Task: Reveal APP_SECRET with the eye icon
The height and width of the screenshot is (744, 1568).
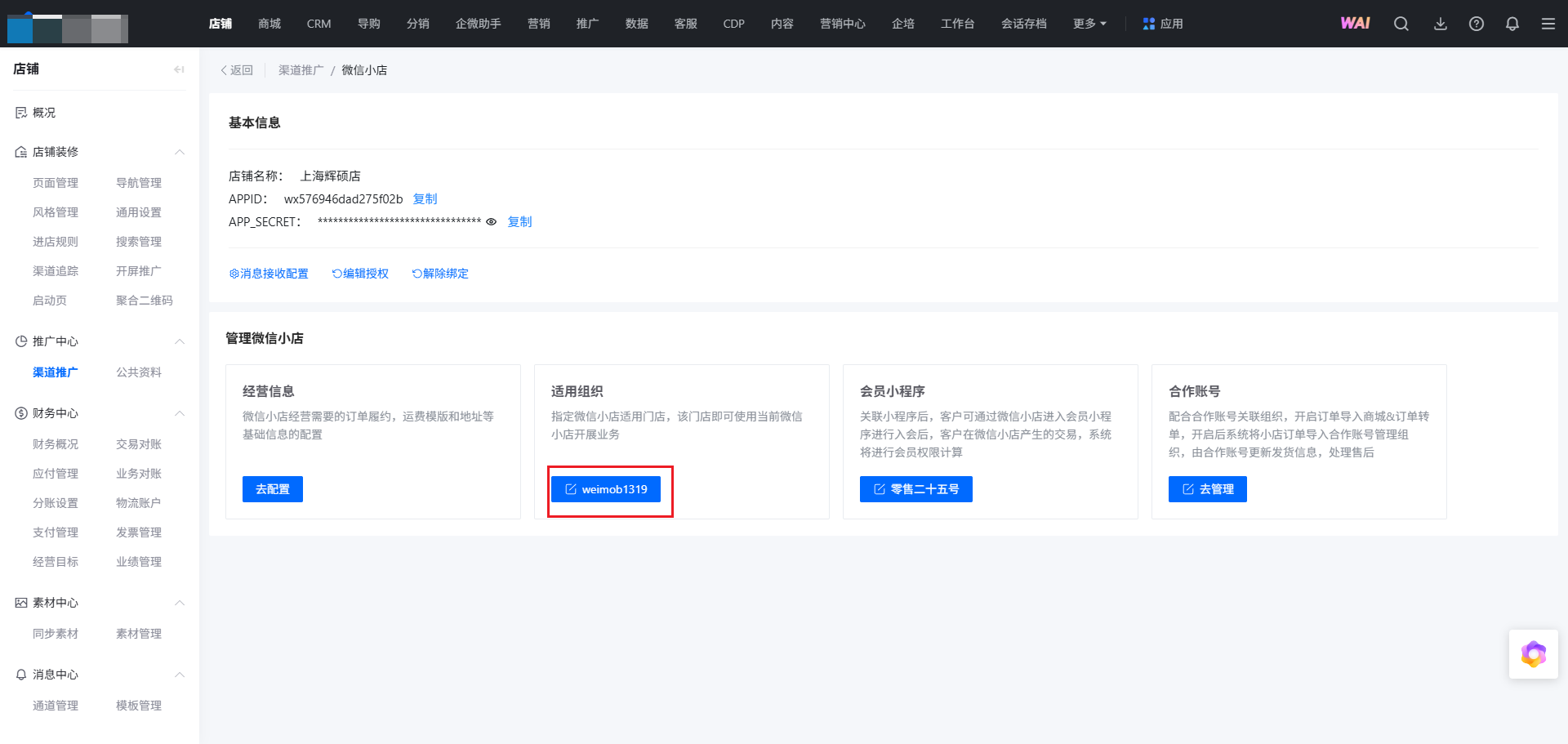Action: (x=492, y=222)
